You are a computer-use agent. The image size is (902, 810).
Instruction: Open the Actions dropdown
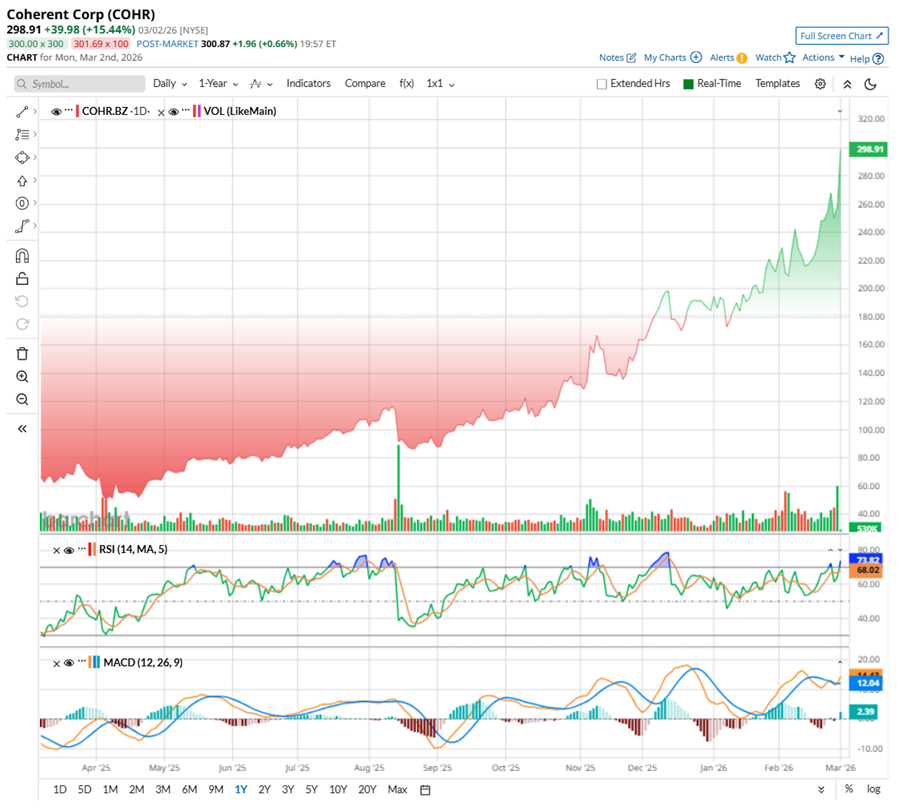coord(823,58)
